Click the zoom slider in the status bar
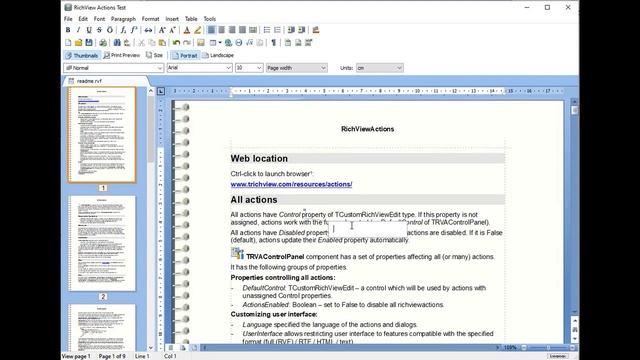This screenshot has width=640, height=360. 548,347
